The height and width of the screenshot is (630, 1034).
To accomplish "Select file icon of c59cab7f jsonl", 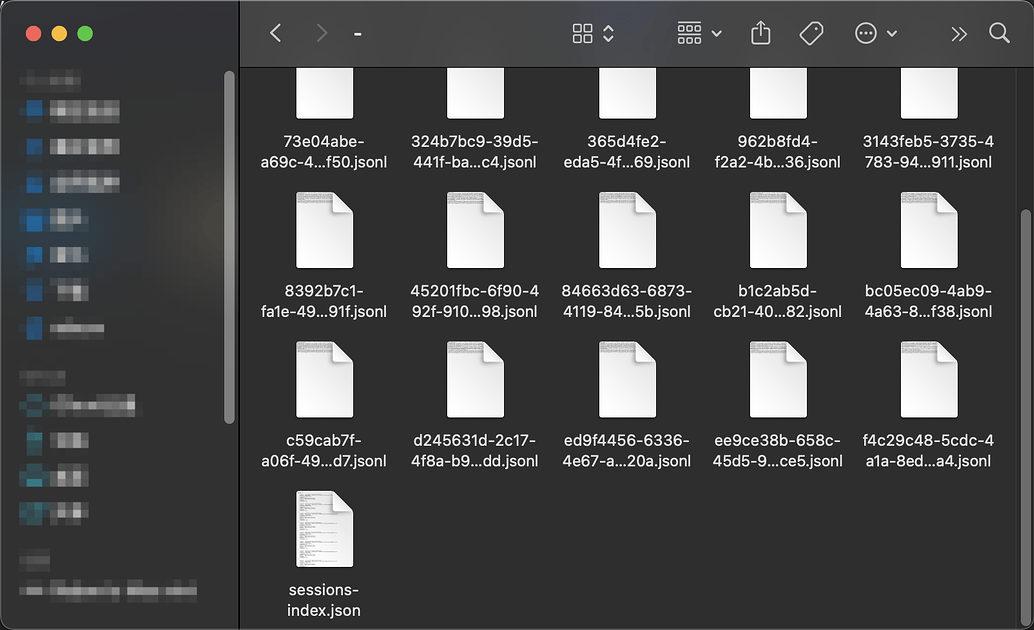I will (324, 379).
